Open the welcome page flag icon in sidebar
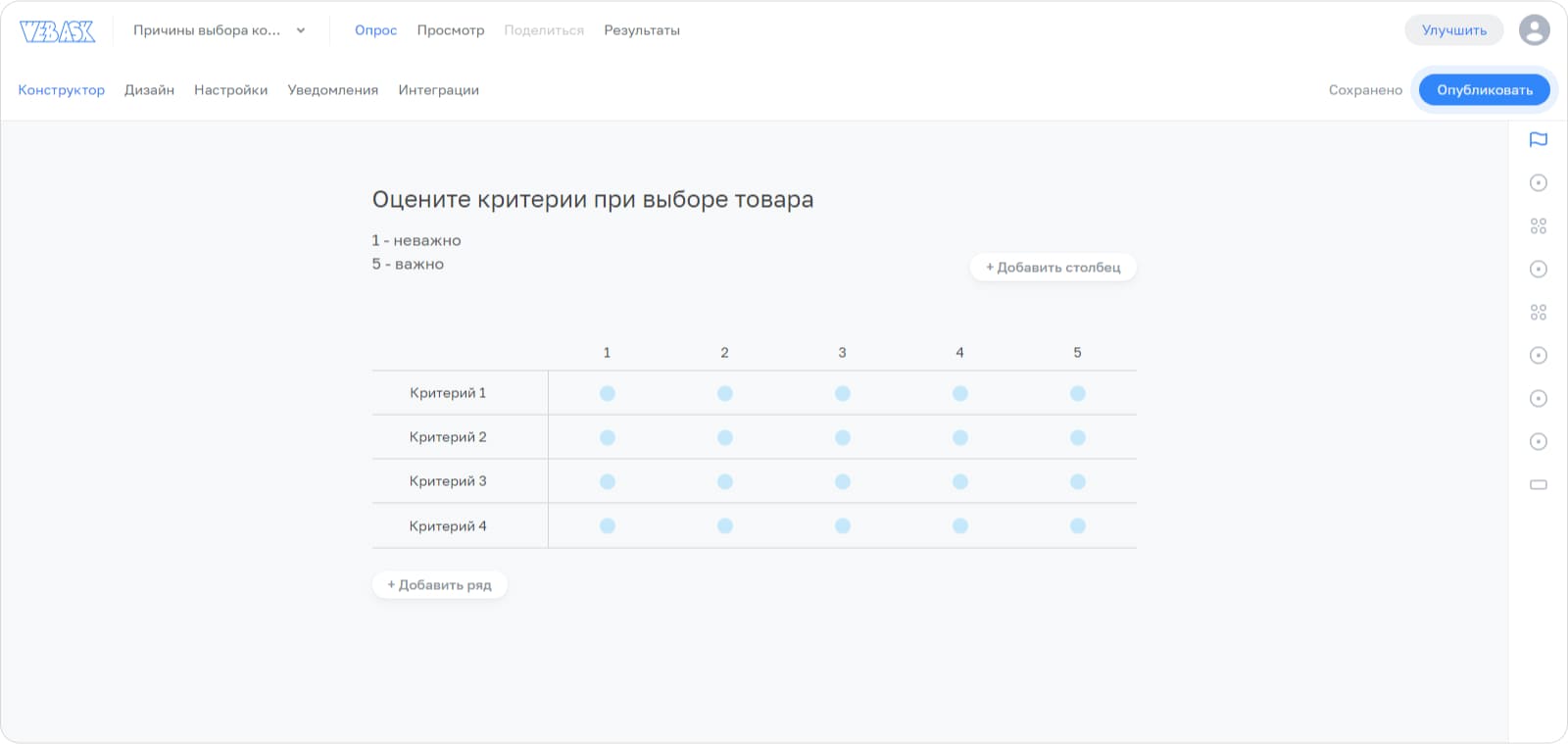The image size is (1568, 744). [1538, 140]
